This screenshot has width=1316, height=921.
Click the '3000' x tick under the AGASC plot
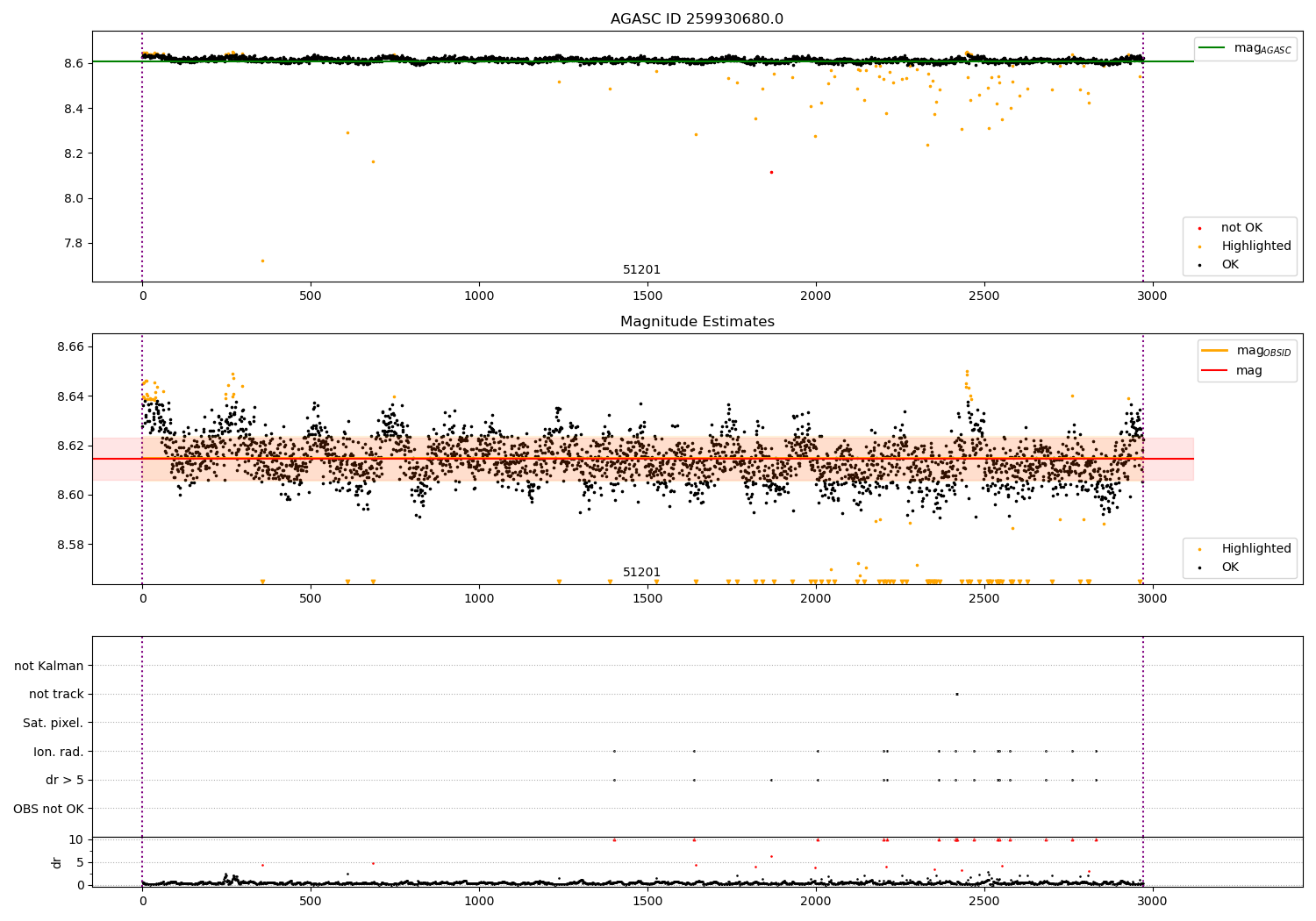1152,296
